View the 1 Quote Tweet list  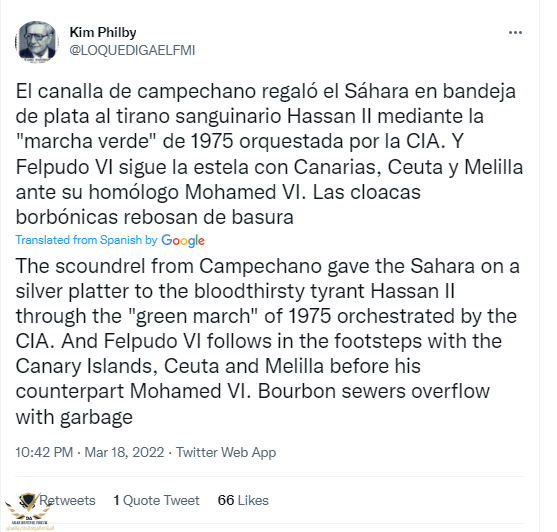[x=156, y=500]
